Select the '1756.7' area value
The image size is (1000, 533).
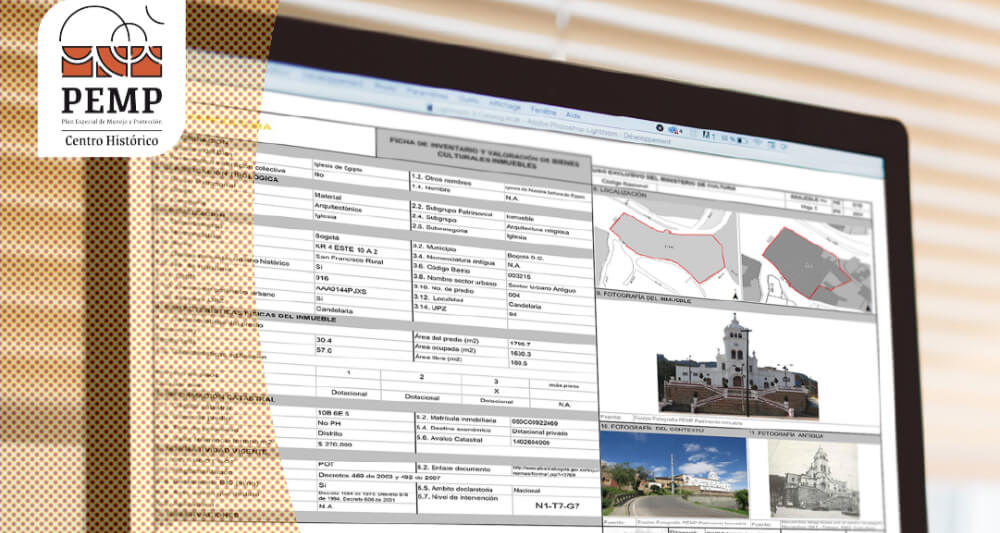pyautogui.click(x=520, y=344)
